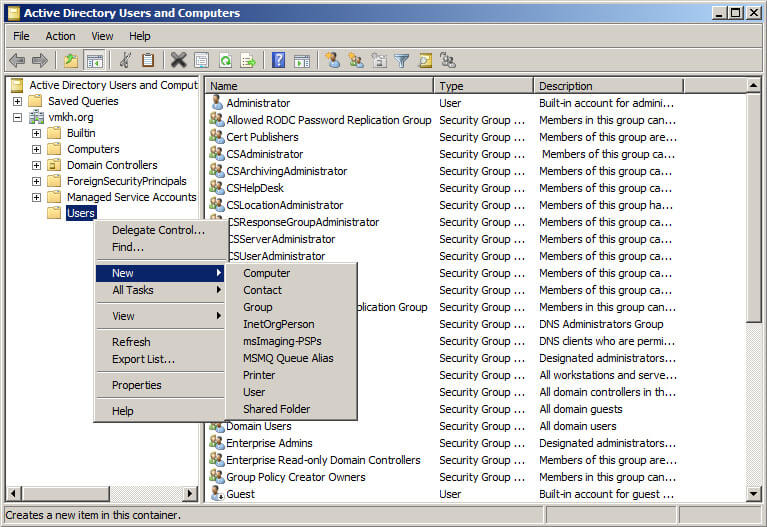Choose Shared Folder from the New submenu
767x527 pixels.
pyautogui.click(x=292, y=409)
